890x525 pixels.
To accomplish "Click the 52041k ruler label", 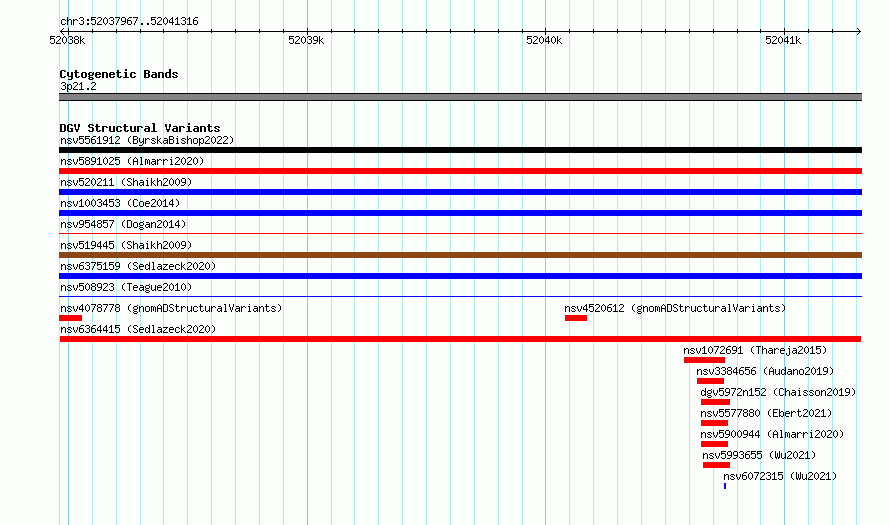I will (x=783, y=40).
